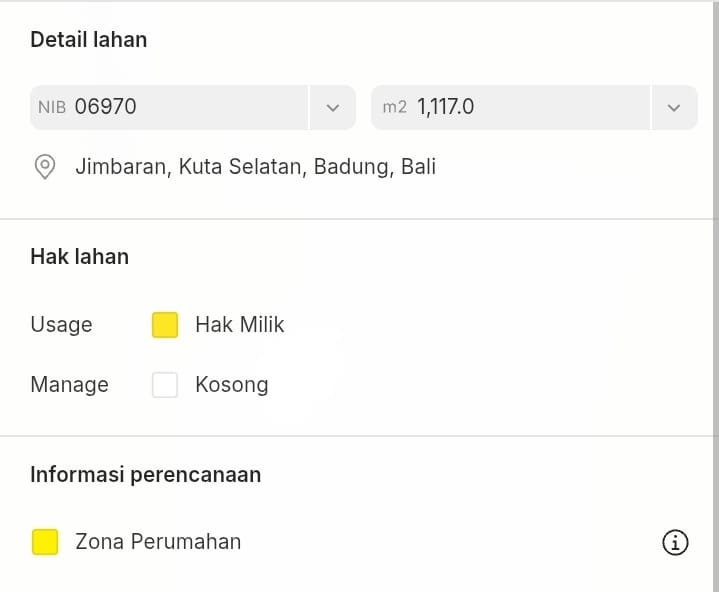
Task: Select the yellow Hak Milik swatch
Action: [165, 325]
